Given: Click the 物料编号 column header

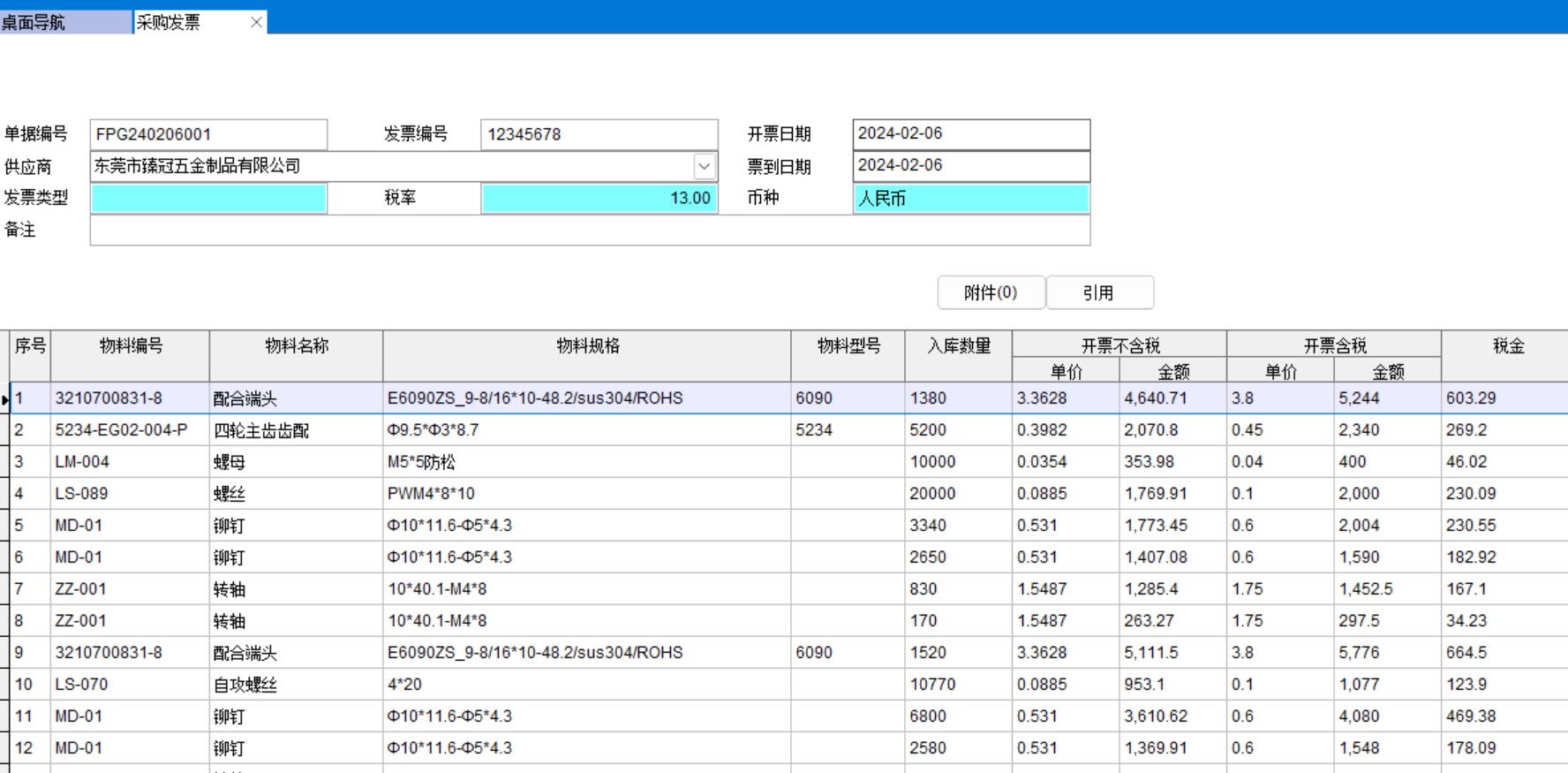Looking at the screenshot, I should click(x=130, y=346).
